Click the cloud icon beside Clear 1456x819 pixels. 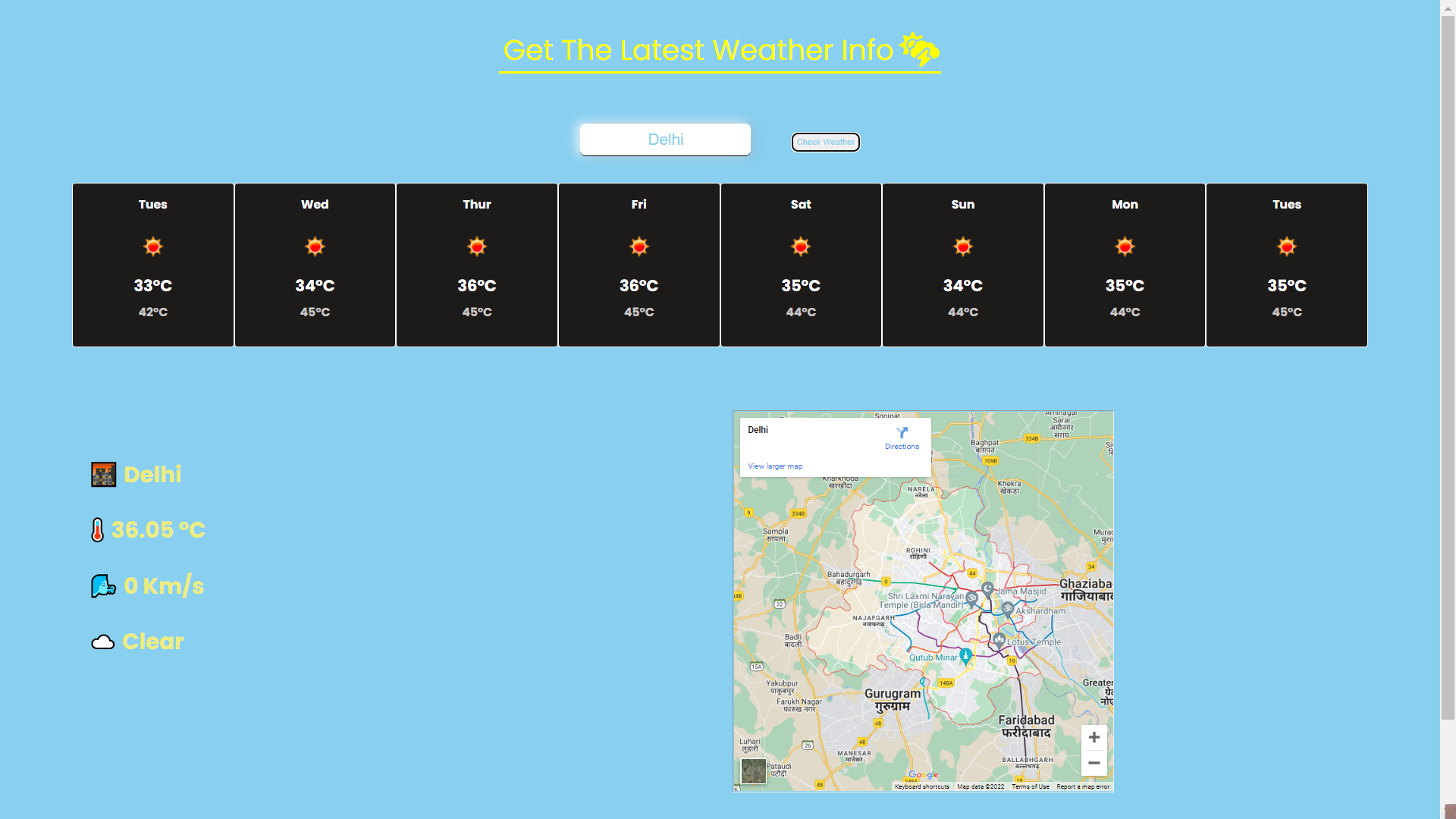[103, 642]
